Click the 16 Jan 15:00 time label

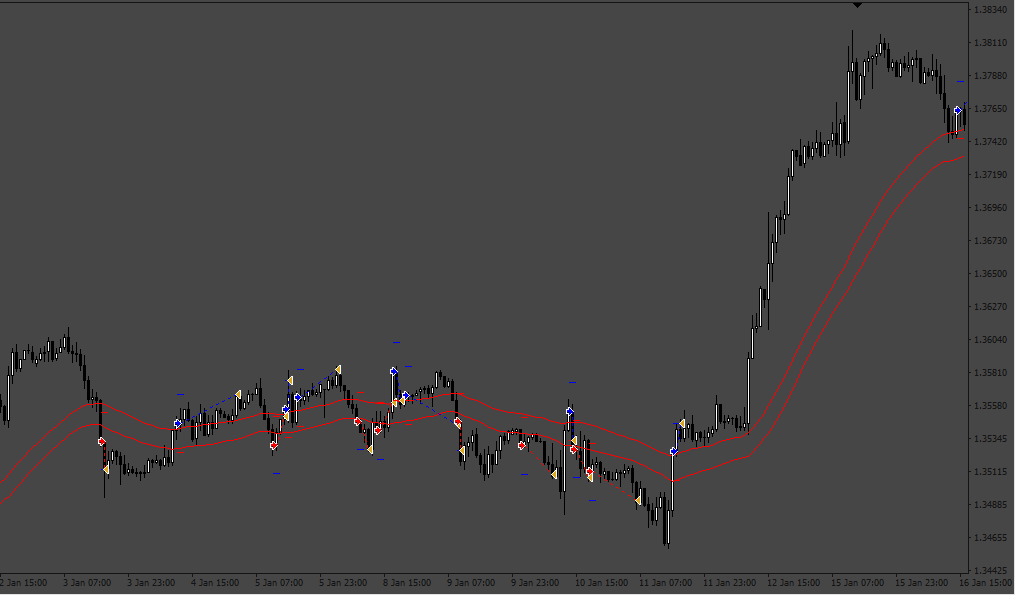click(986, 583)
